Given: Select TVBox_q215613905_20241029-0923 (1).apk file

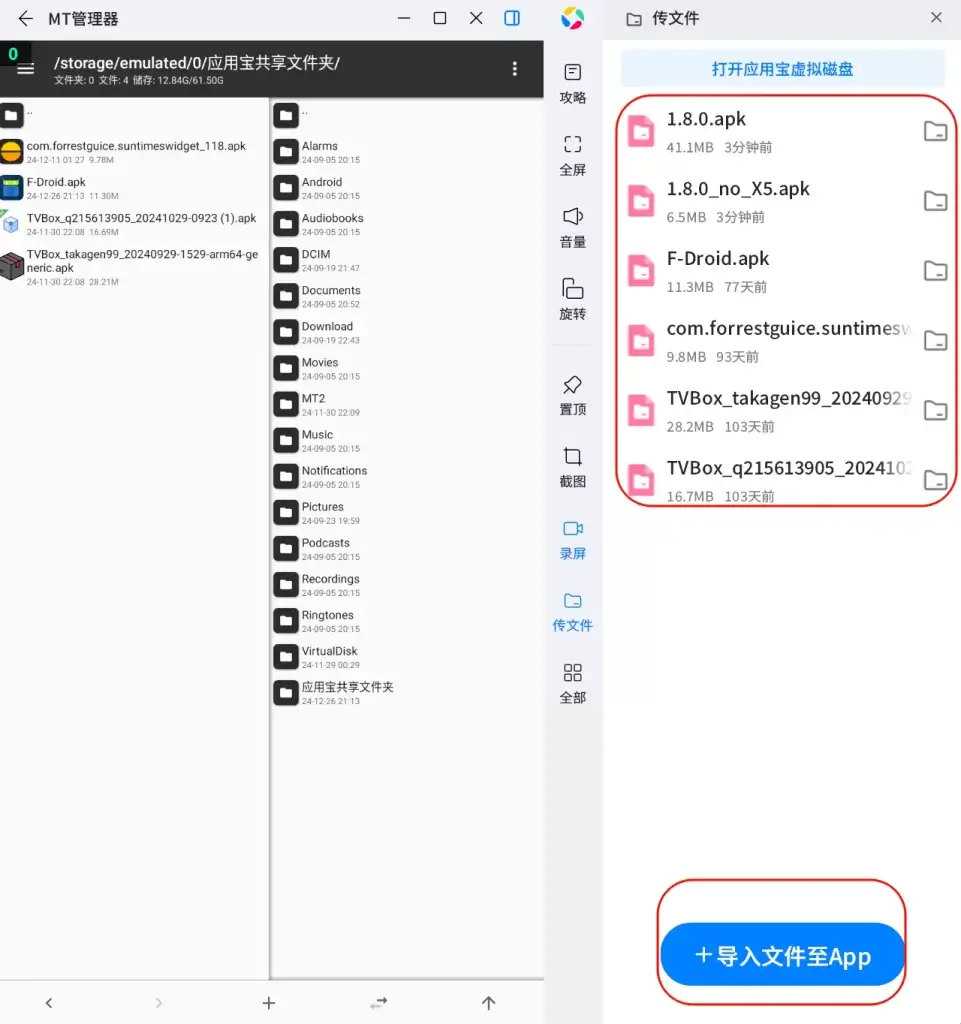Looking at the screenshot, I should point(134,224).
